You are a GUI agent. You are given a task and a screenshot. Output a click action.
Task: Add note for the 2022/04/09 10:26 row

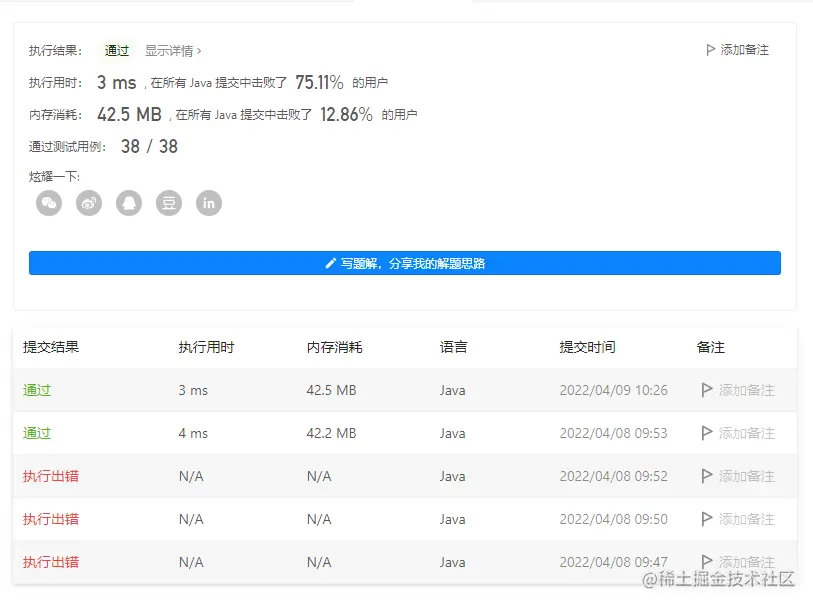(738, 390)
